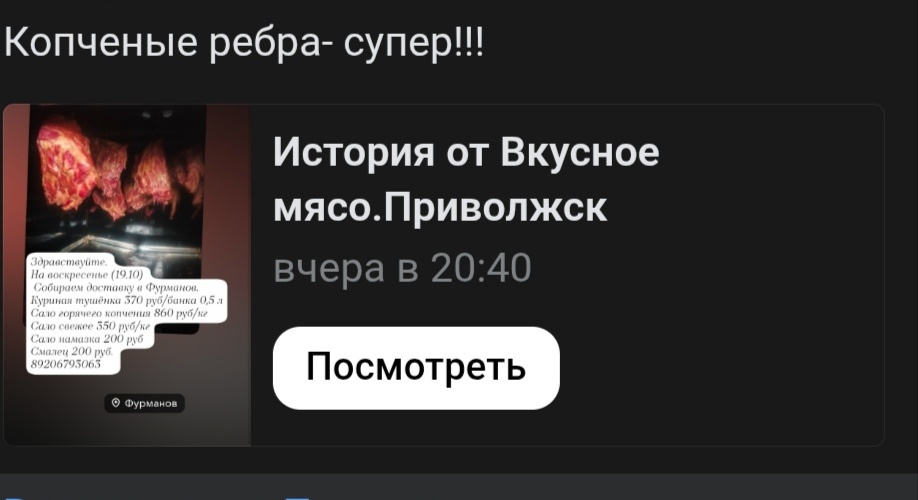Image resolution: width=918 pixels, height=500 pixels.
Task: Open the Фурманов location tag
Action: [145, 403]
